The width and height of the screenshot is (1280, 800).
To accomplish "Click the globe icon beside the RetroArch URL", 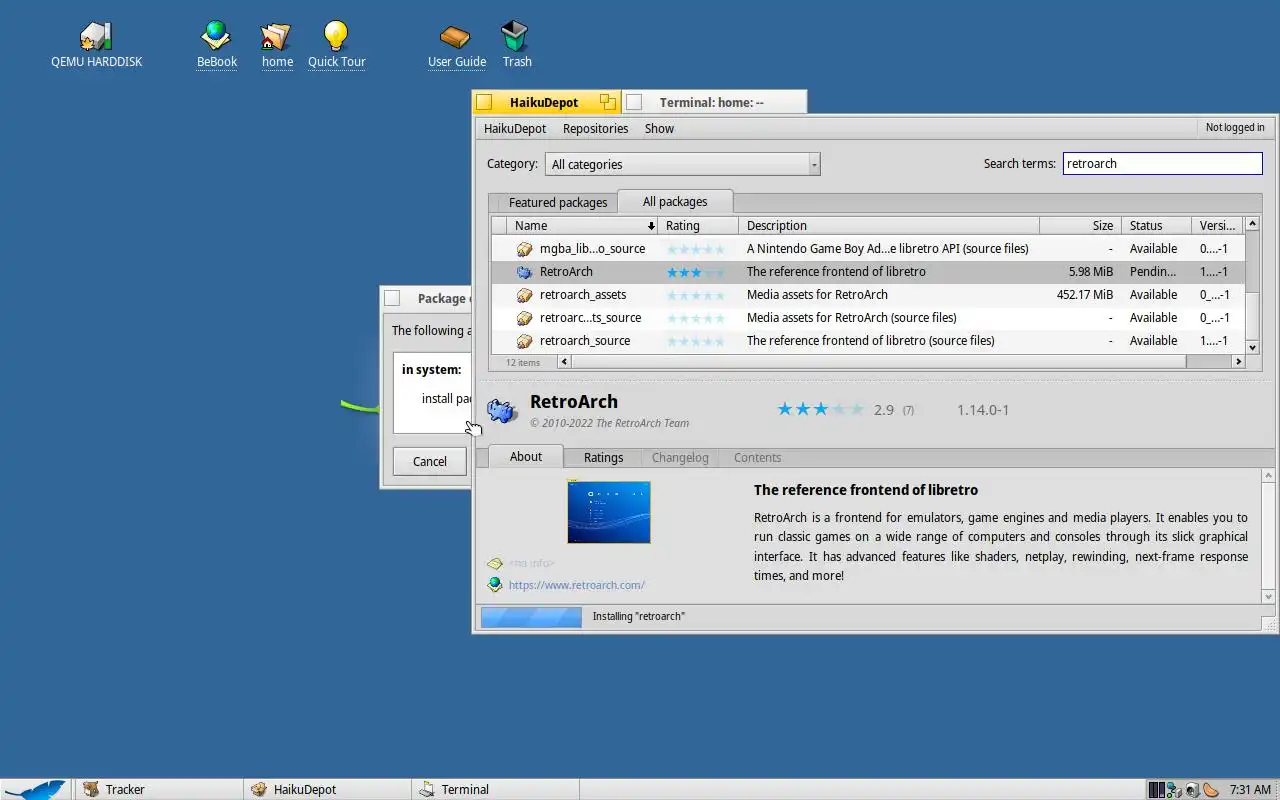I will click(x=494, y=585).
